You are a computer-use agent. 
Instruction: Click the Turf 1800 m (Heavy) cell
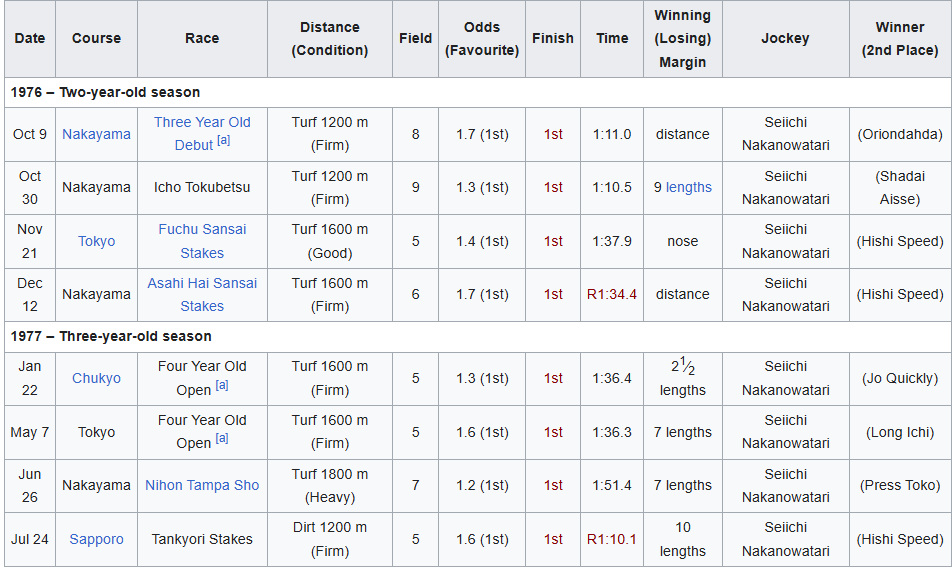[330, 485]
